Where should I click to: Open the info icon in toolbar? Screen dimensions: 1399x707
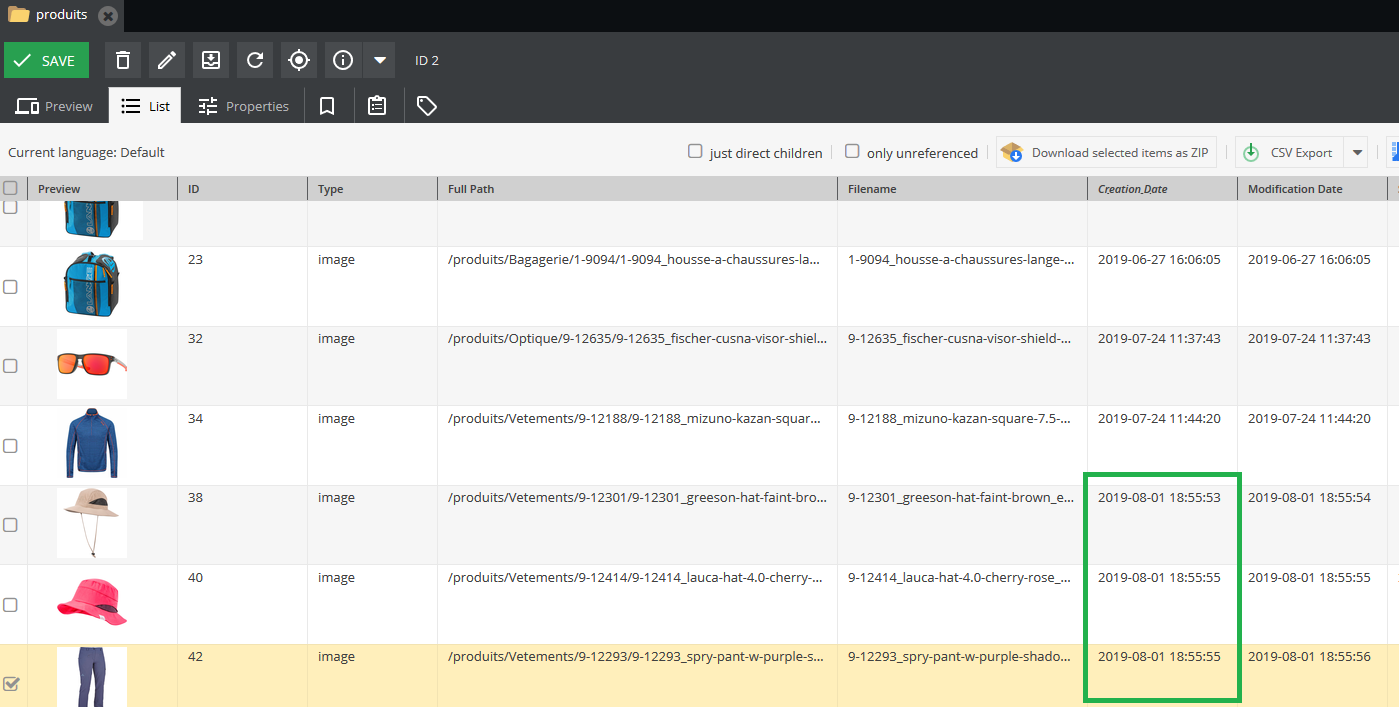pos(343,60)
